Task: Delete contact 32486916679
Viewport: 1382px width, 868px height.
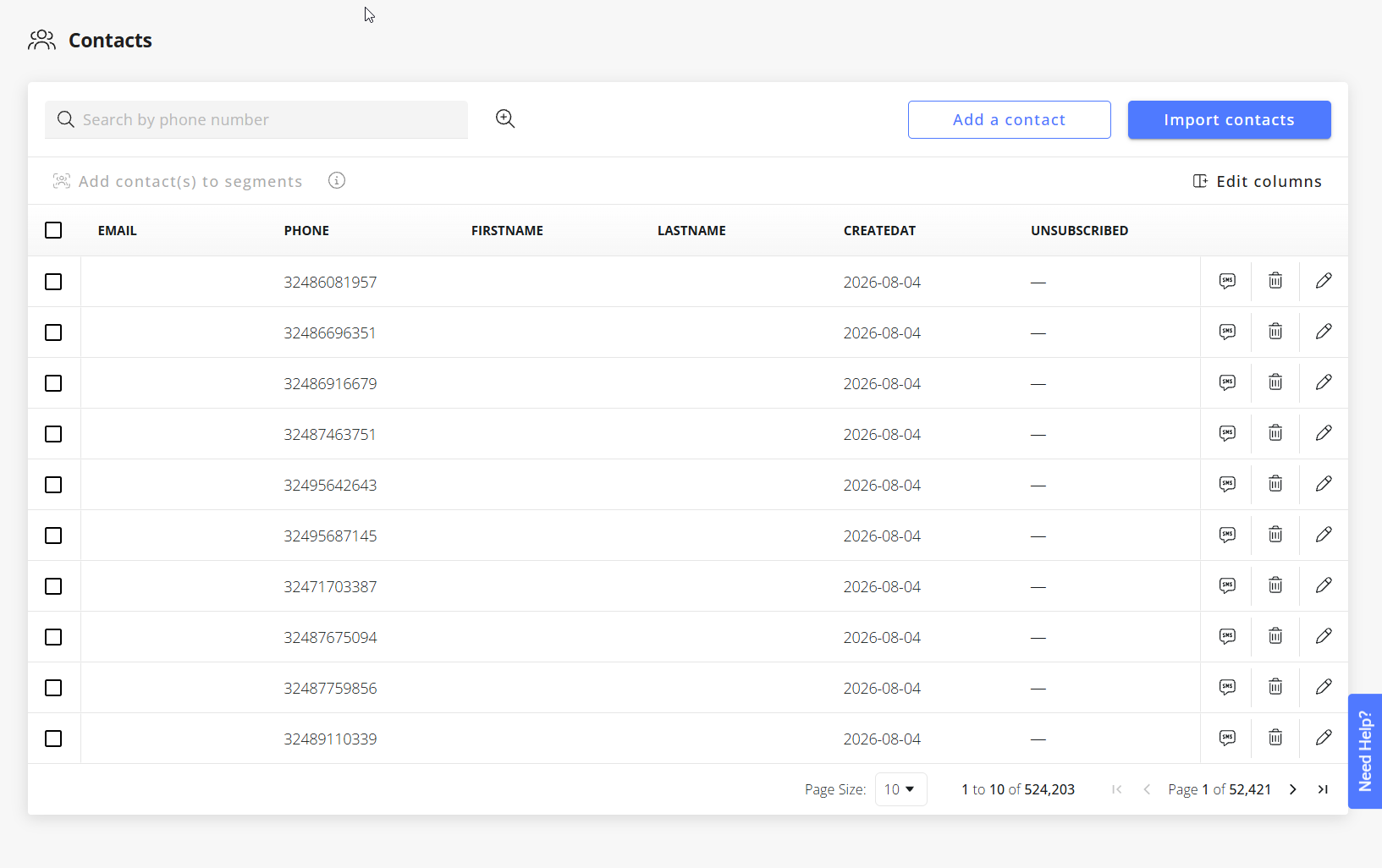Action: click(x=1275, y=382)
